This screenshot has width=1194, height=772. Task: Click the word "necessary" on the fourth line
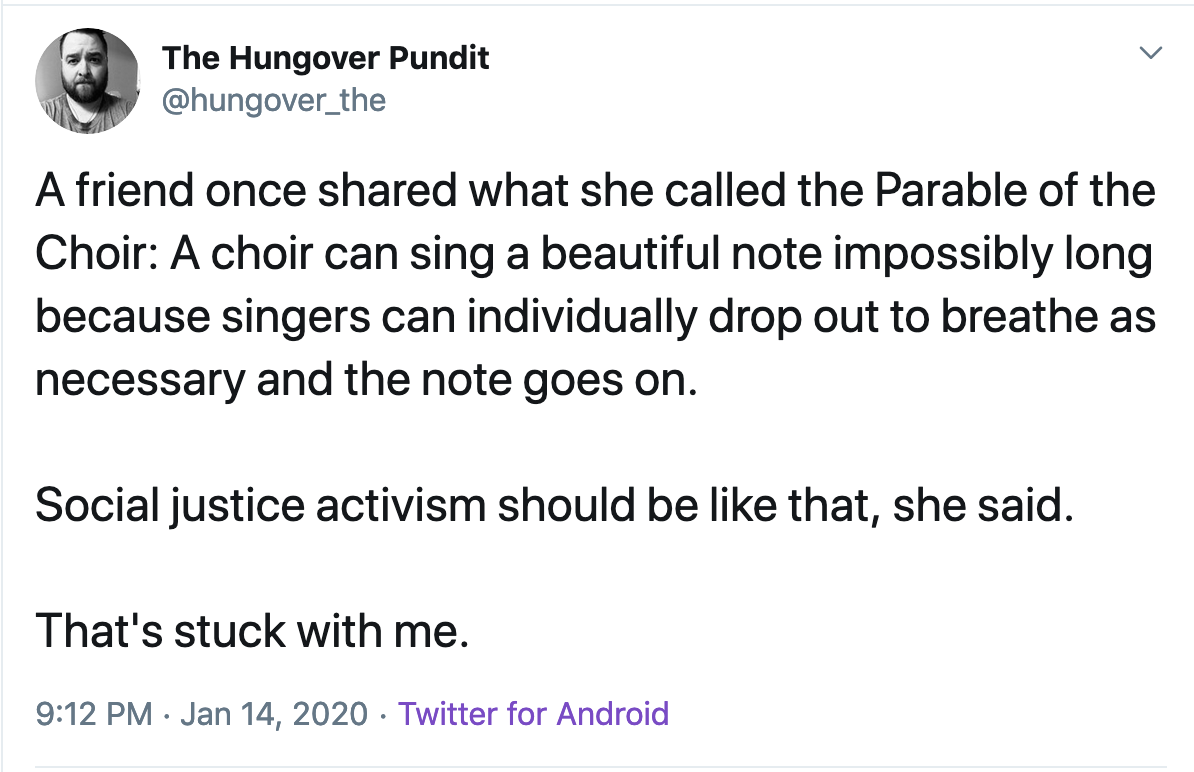pyautogui.click(x=140, y=381)
